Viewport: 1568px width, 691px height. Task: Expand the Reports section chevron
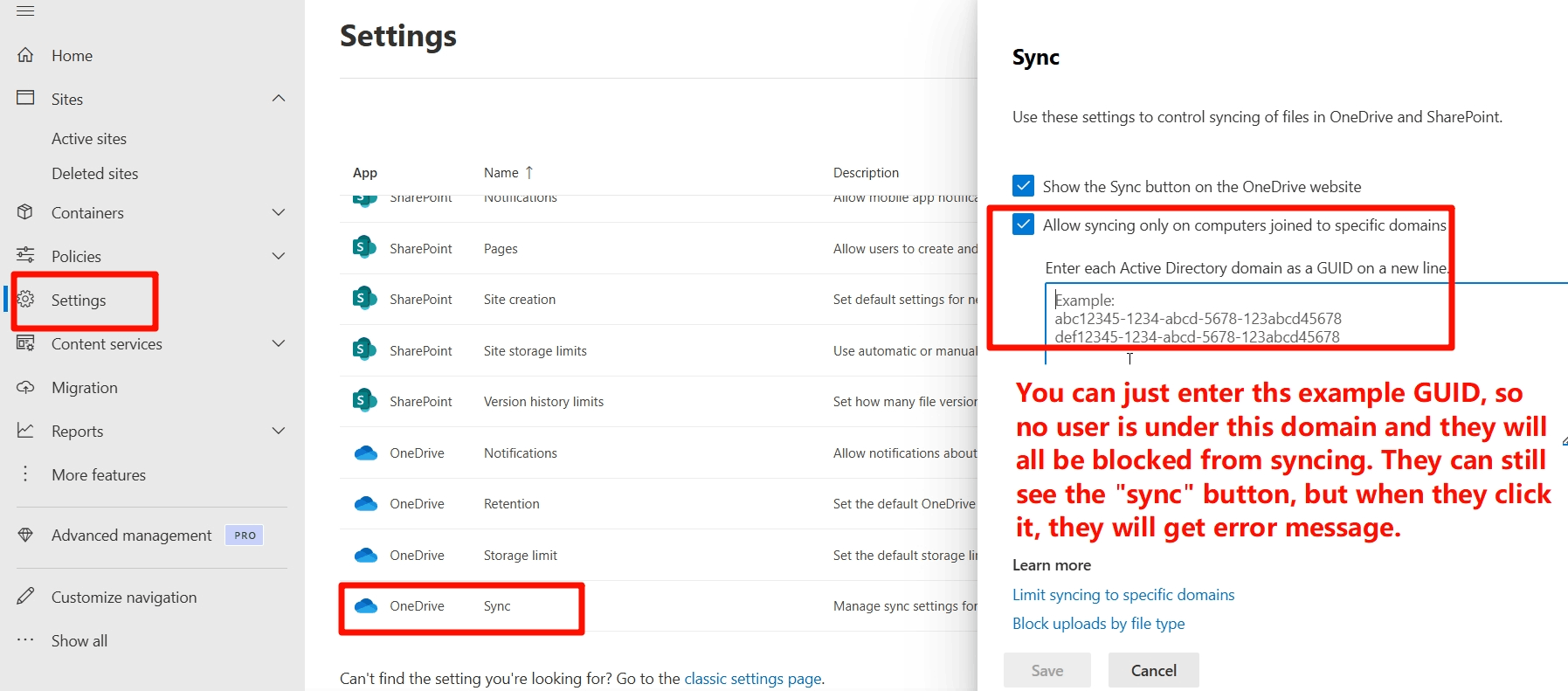pyautogui.click(x=279, y=431)
